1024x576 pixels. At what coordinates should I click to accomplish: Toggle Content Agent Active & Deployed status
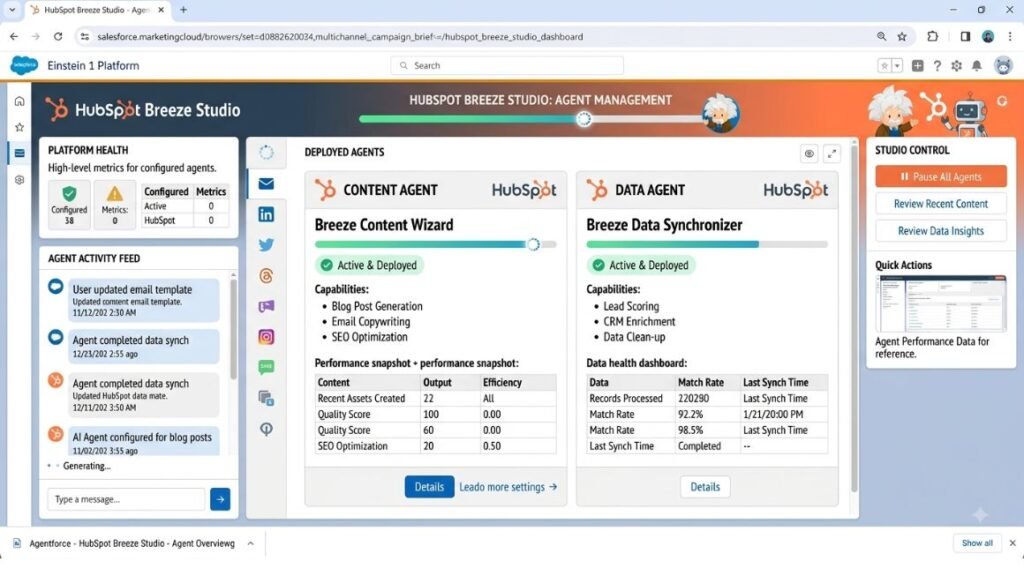pos(370,265)
